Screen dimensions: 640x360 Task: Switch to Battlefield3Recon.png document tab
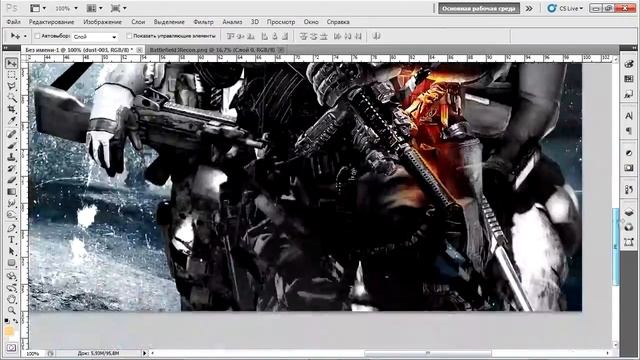212,50
